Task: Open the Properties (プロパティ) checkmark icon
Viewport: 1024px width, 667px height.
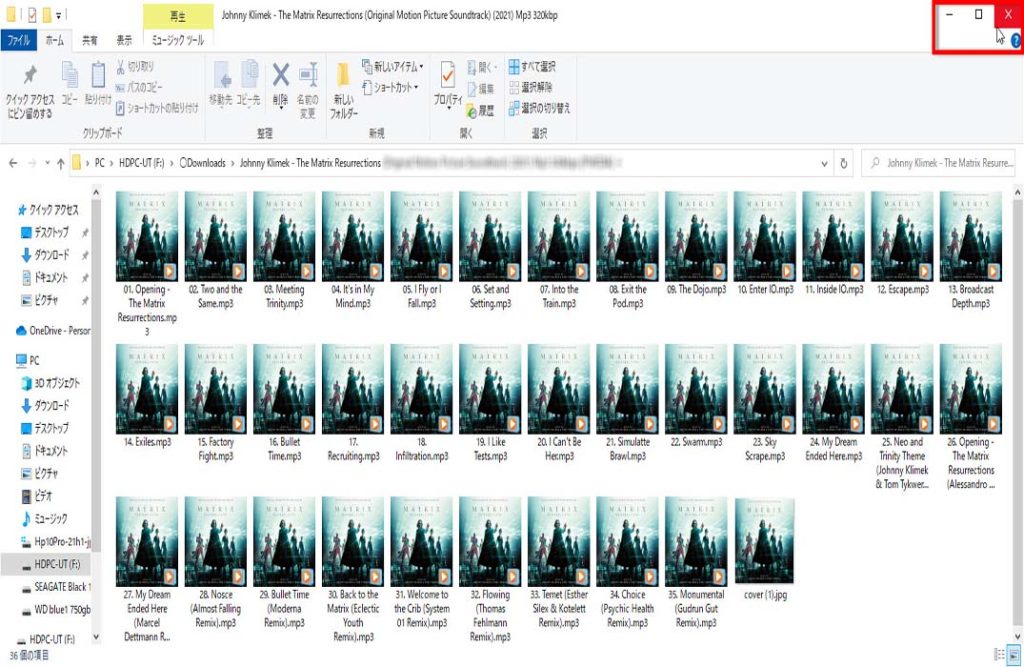Action: click(x=447, y=76)
